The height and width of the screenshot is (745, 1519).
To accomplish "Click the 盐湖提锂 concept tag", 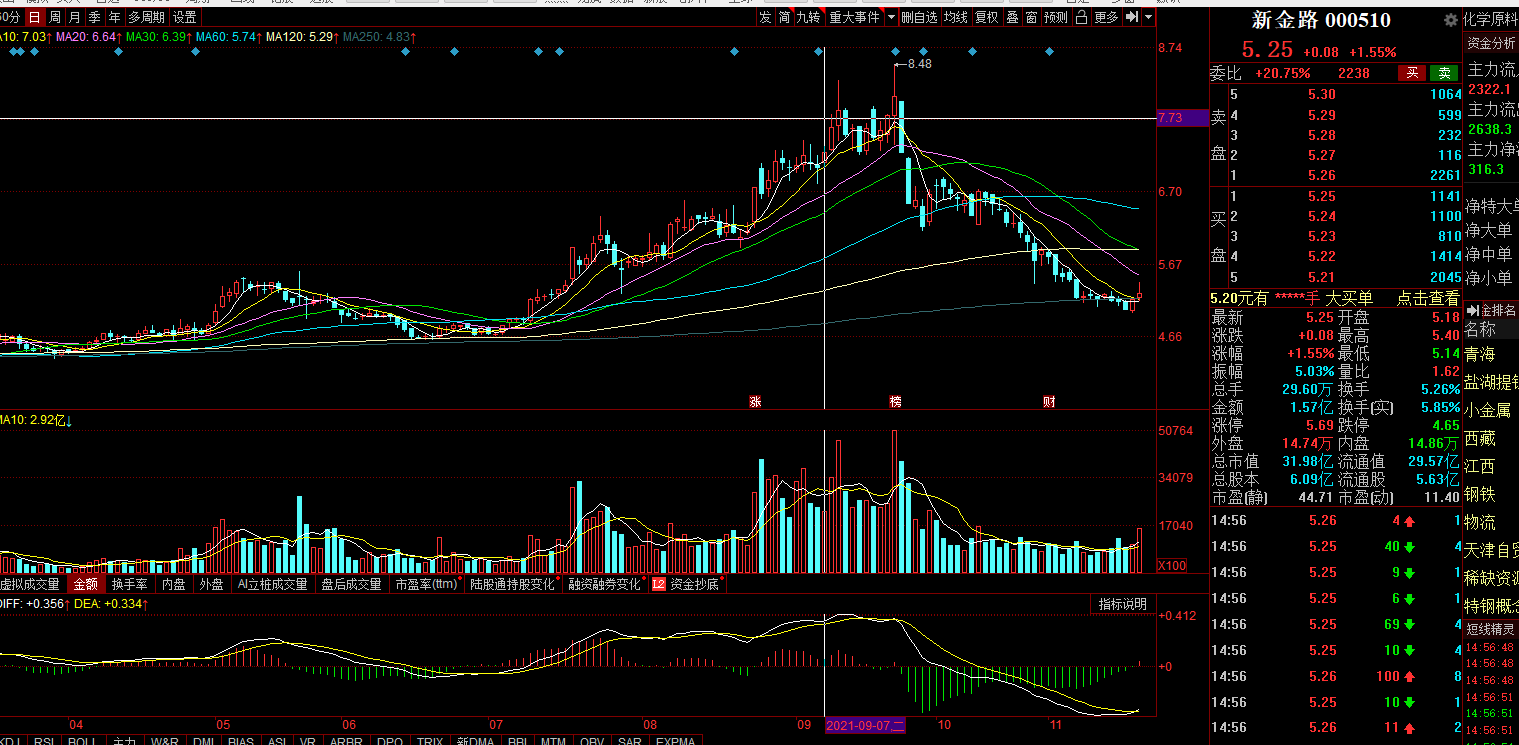I will tap(1491, 382).
